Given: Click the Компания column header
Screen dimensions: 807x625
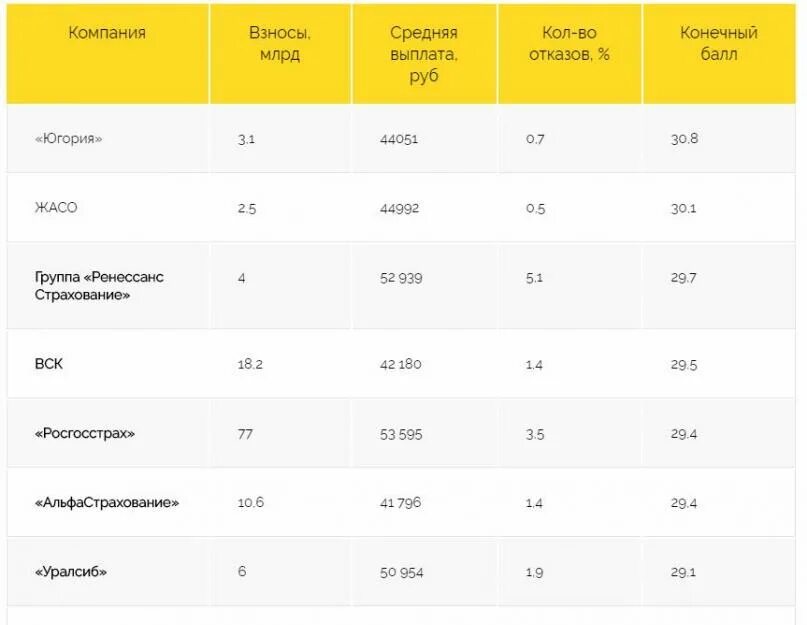Looking at the screenshot, I should (107, 32).
